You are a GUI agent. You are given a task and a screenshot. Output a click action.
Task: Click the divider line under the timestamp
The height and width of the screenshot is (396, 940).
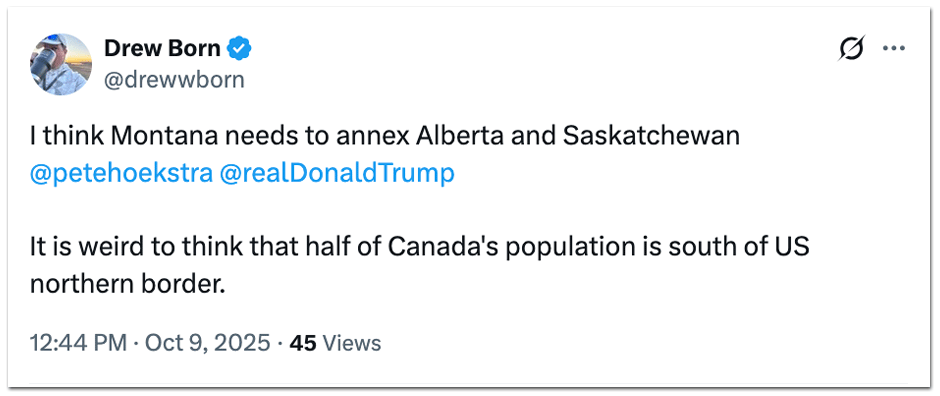click(469, 383)
